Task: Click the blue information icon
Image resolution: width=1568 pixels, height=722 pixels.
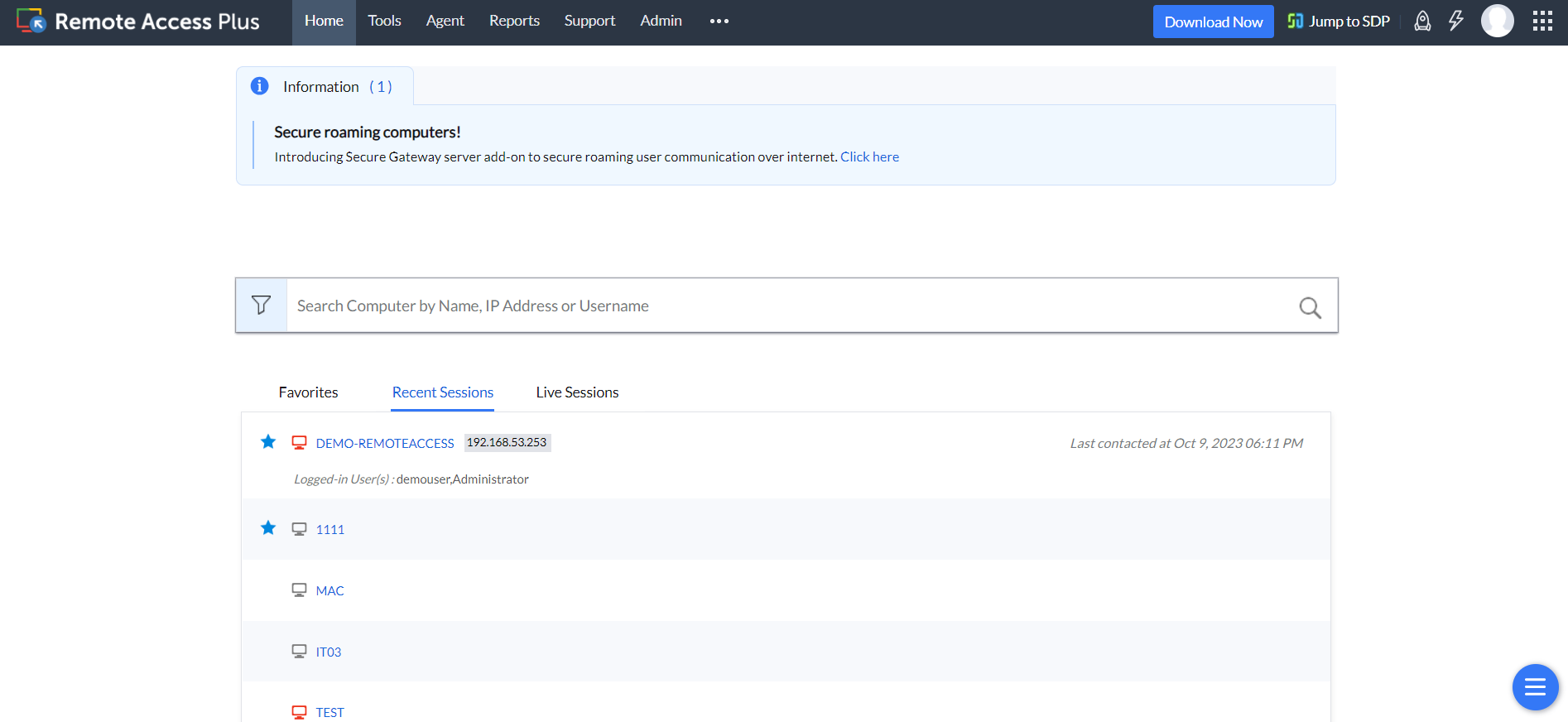Action: [259, 86]
